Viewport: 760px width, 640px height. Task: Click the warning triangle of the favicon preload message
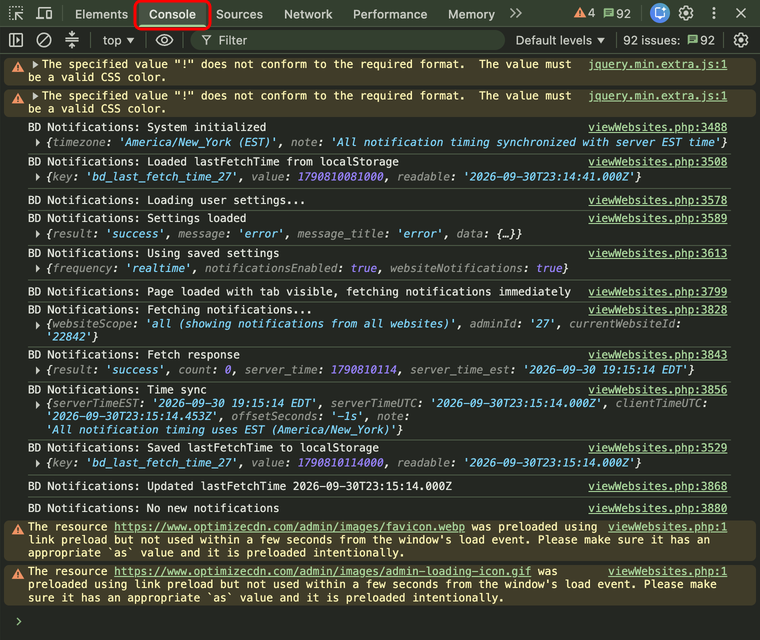(18, 529)
